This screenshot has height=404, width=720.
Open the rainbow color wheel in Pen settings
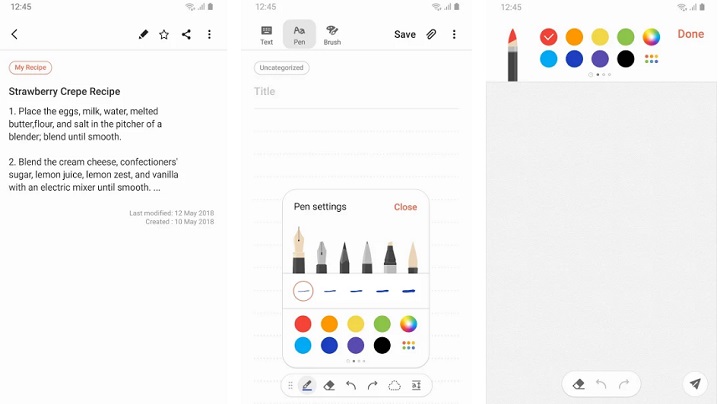(409, 324)
